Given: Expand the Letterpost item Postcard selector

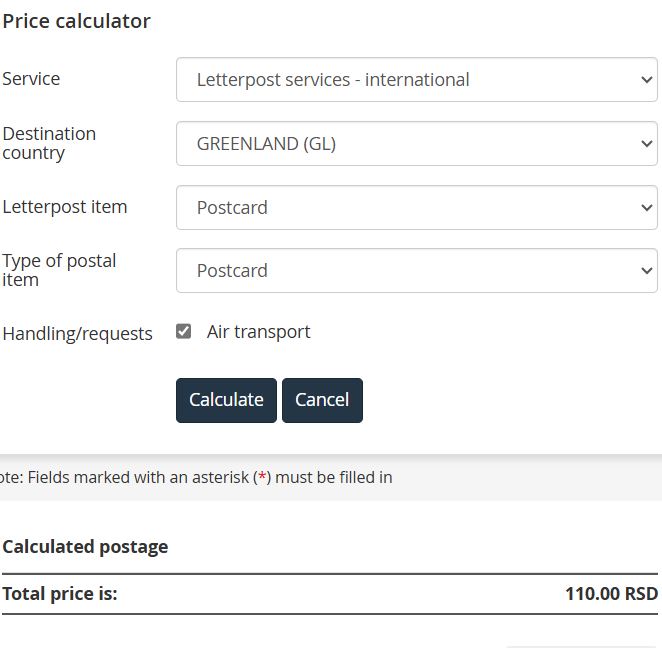Looking at the screenshot, I should coord(417,208).
